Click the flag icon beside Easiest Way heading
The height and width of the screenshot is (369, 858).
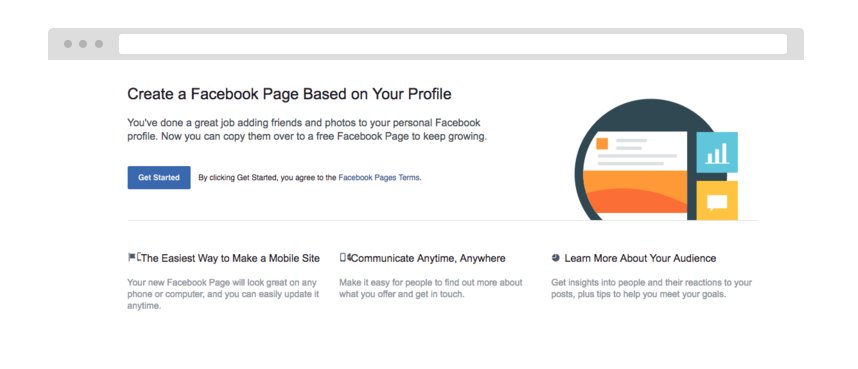132,257
